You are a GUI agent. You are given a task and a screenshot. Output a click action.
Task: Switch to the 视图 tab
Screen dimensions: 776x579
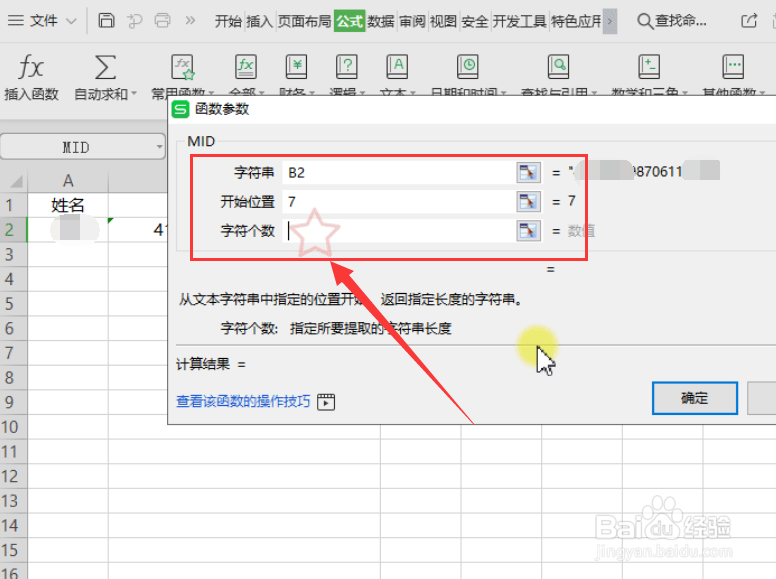coord(443,21)
